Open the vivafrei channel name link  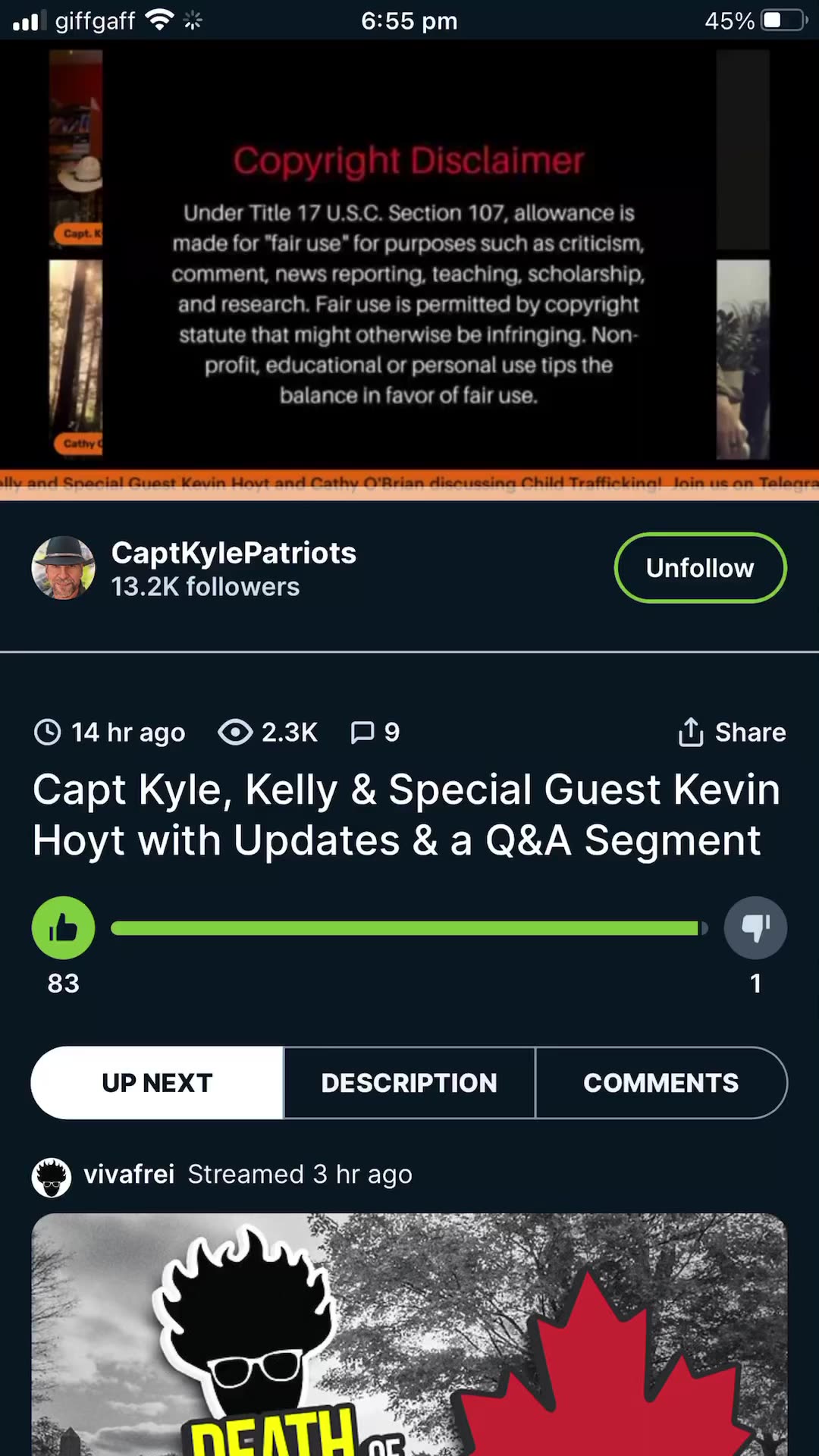[129, 1174]
